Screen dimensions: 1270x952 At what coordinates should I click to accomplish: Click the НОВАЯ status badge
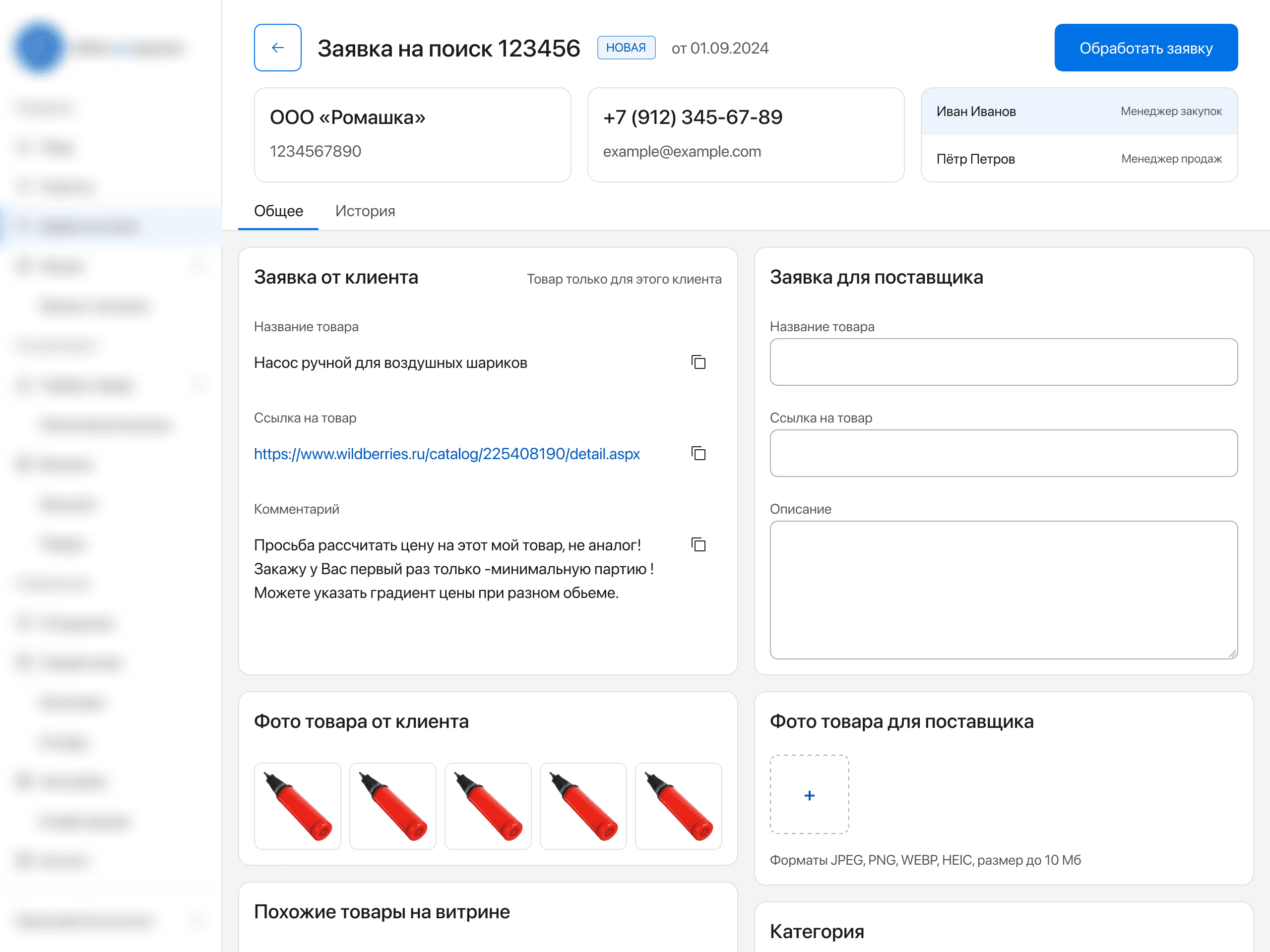[x=626, y=48]
